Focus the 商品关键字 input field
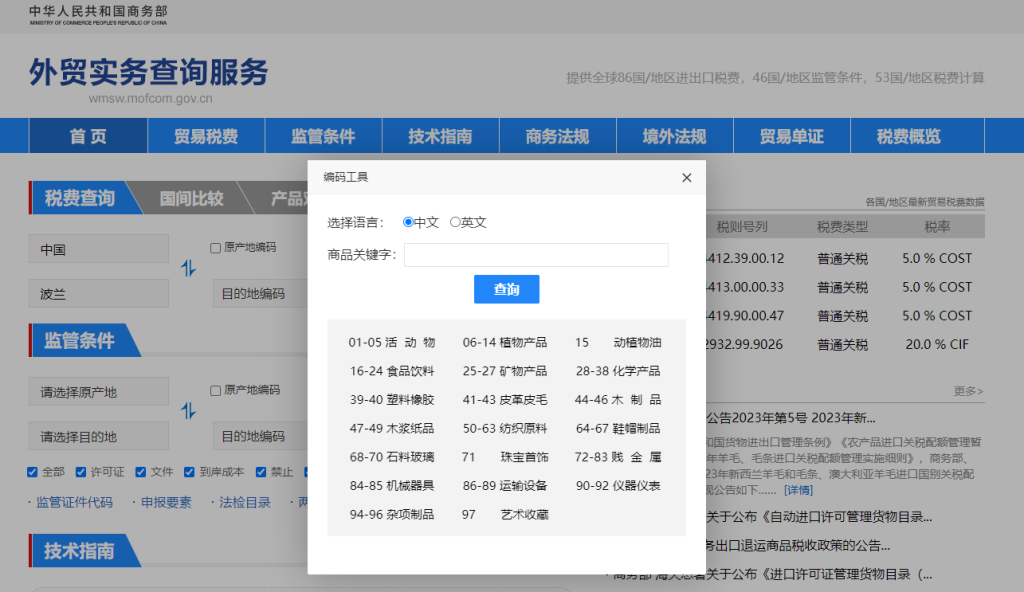This screenshot has width=1024, height=592. point(536,255)
